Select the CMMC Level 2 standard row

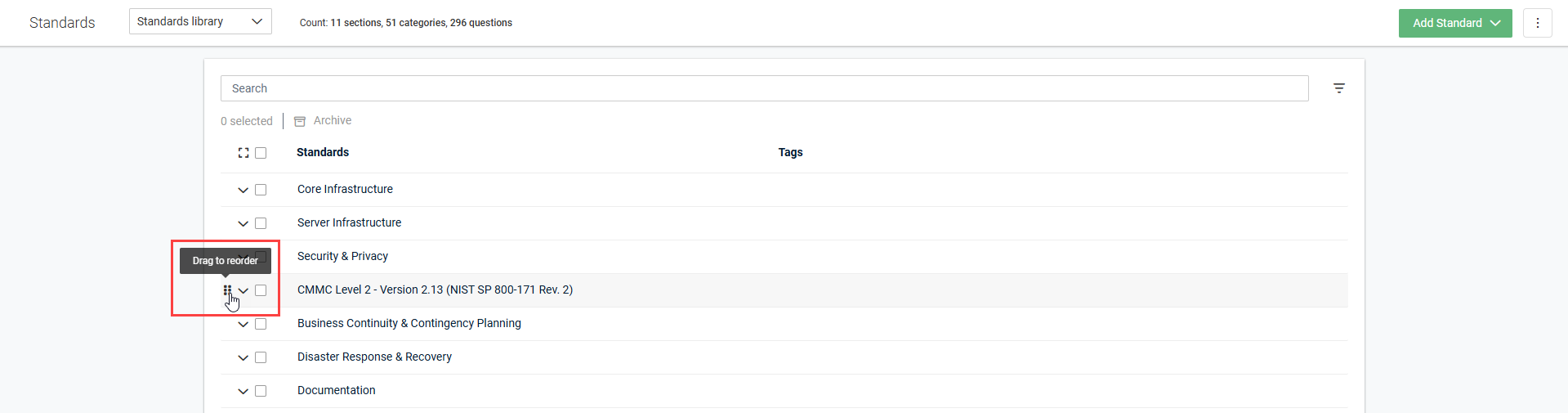tap(435, 290)
